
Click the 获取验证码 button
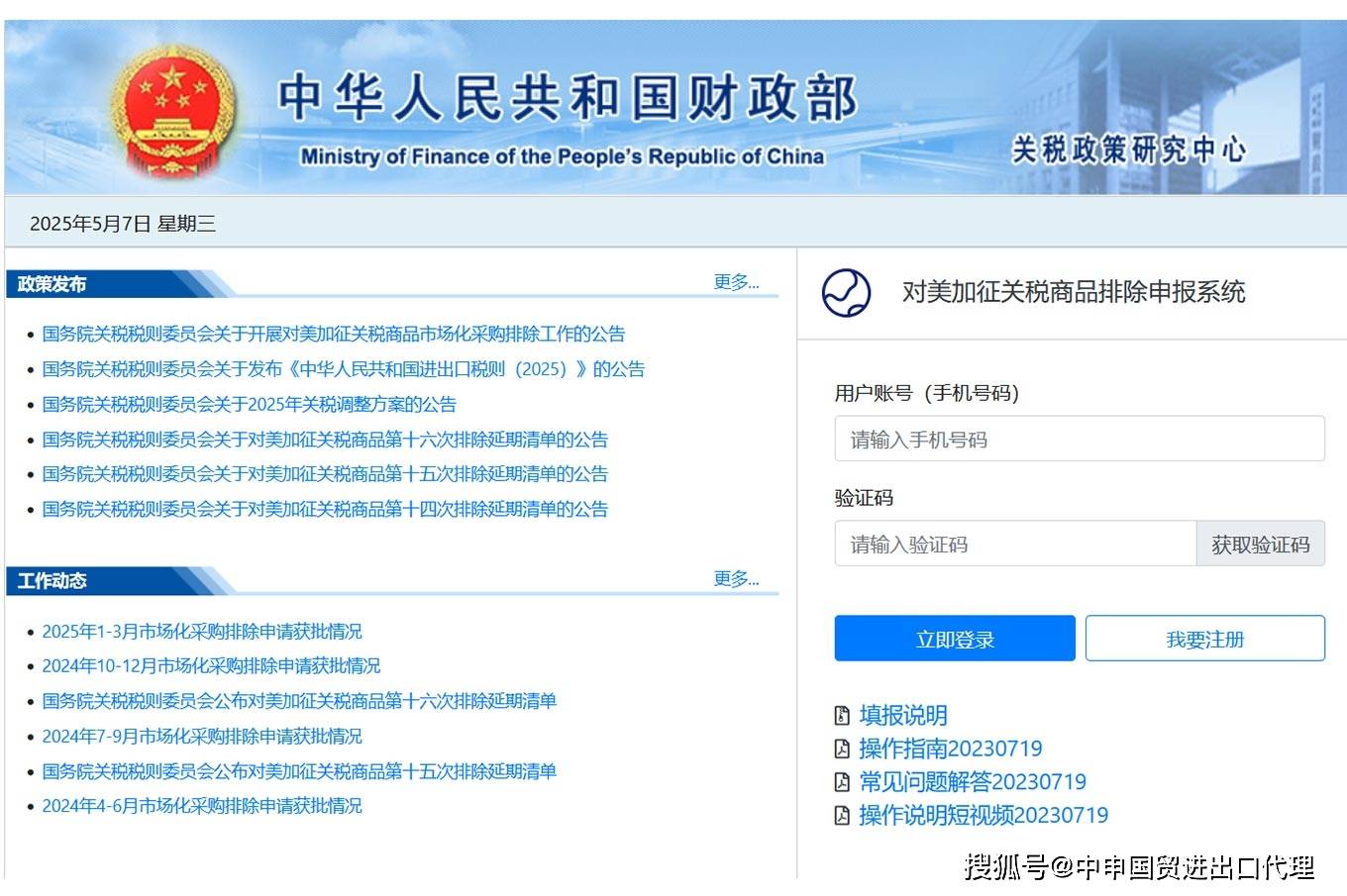pyautogui.click(x=1260, y=544)
